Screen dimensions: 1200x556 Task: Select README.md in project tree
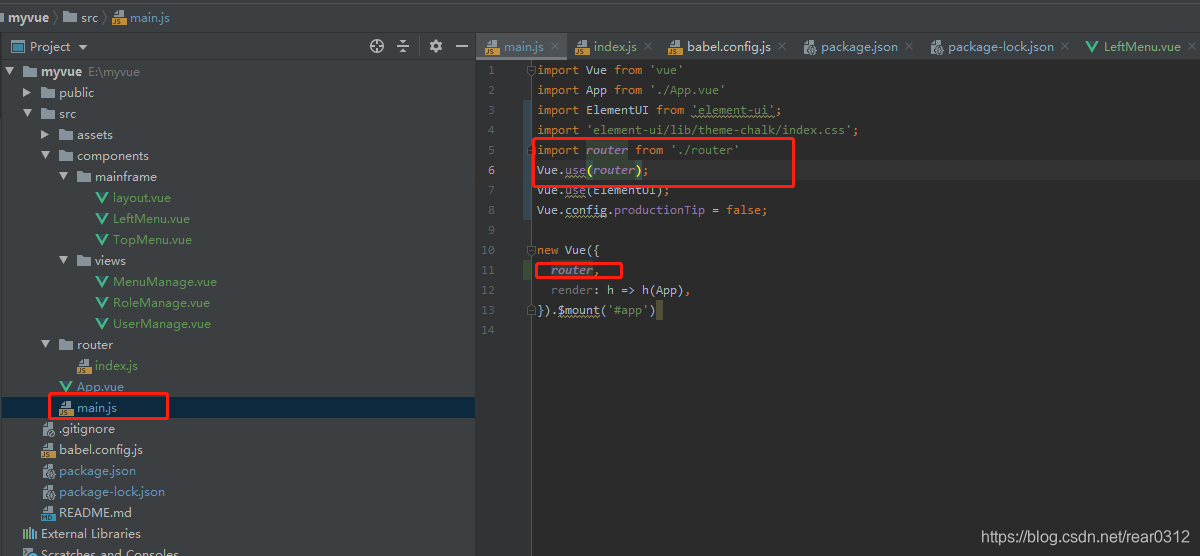tap(94, 512)
